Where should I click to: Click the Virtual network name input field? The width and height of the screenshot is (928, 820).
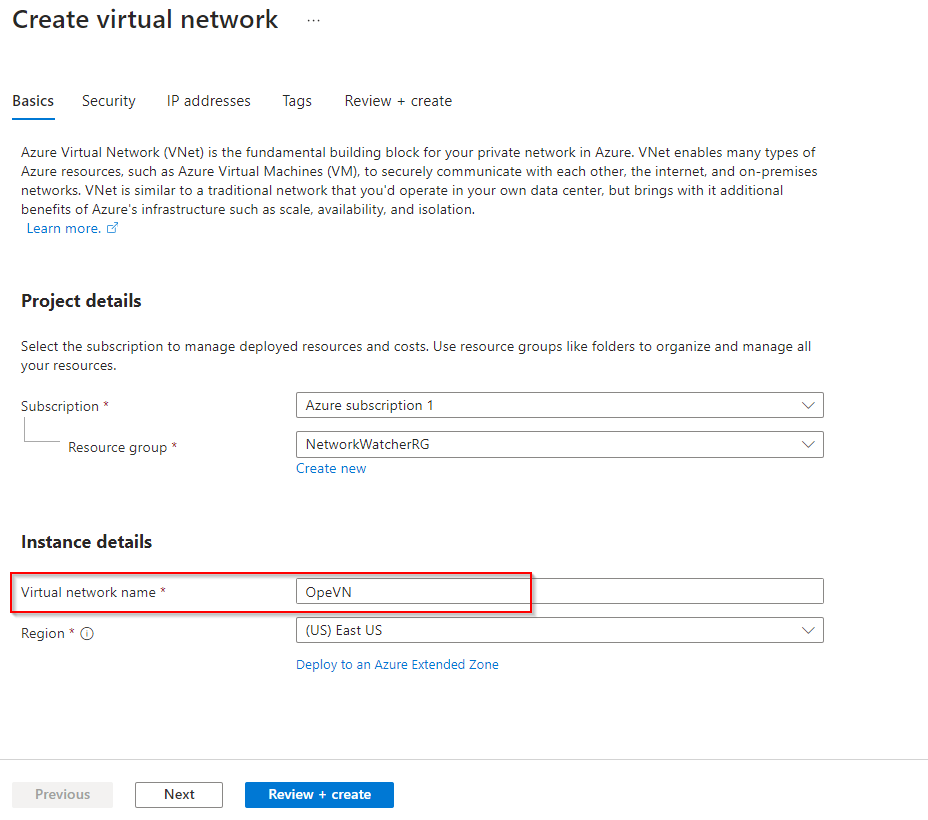[560, 591]
